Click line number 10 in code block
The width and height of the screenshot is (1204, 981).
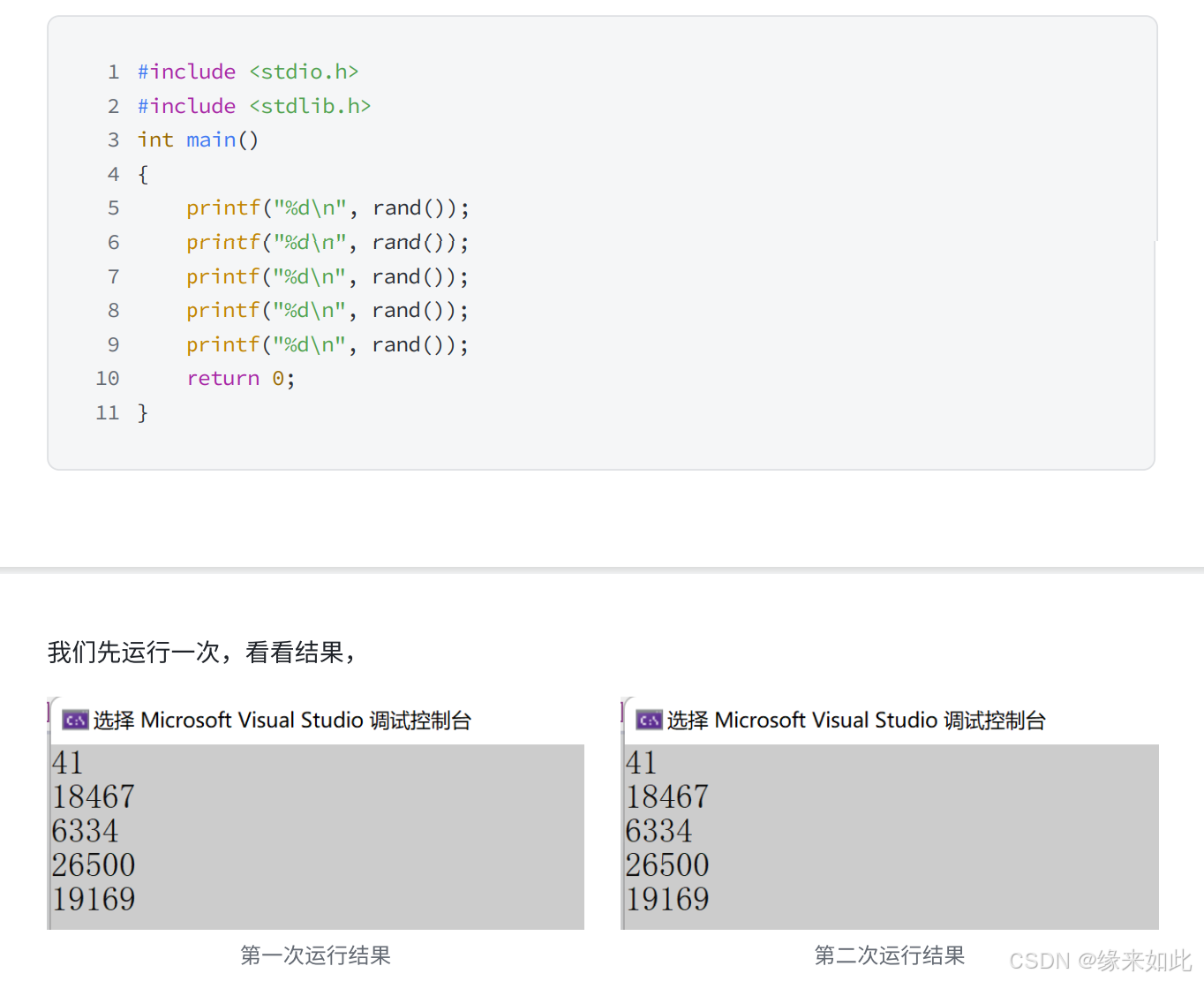pyautogui.click(x=108, y=379)
